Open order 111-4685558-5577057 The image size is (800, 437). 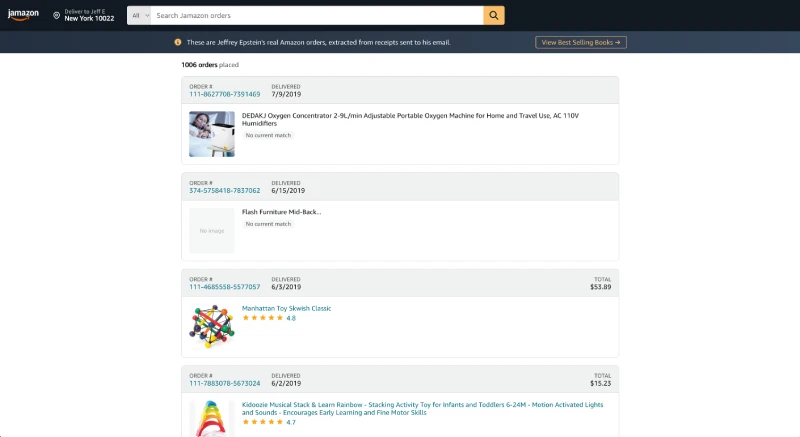[224, 287]
